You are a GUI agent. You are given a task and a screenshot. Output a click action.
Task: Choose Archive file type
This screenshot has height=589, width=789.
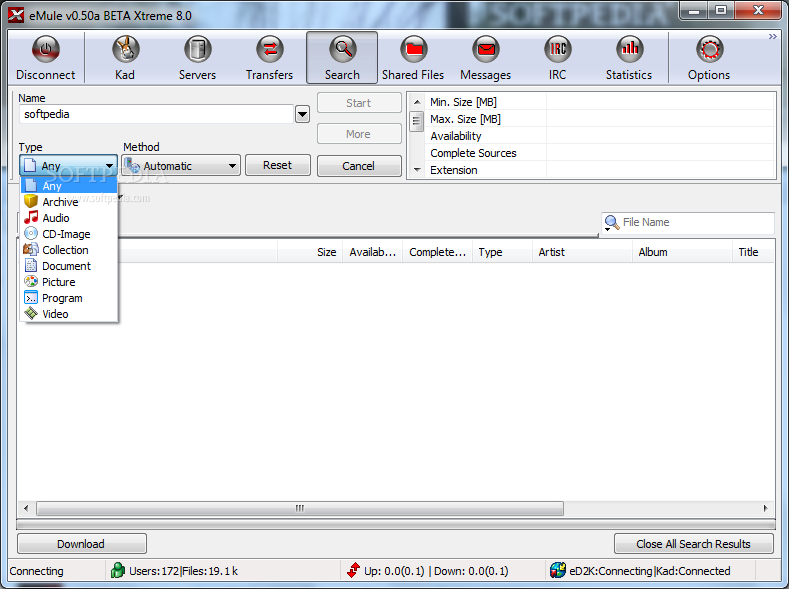tap(69, 202)
